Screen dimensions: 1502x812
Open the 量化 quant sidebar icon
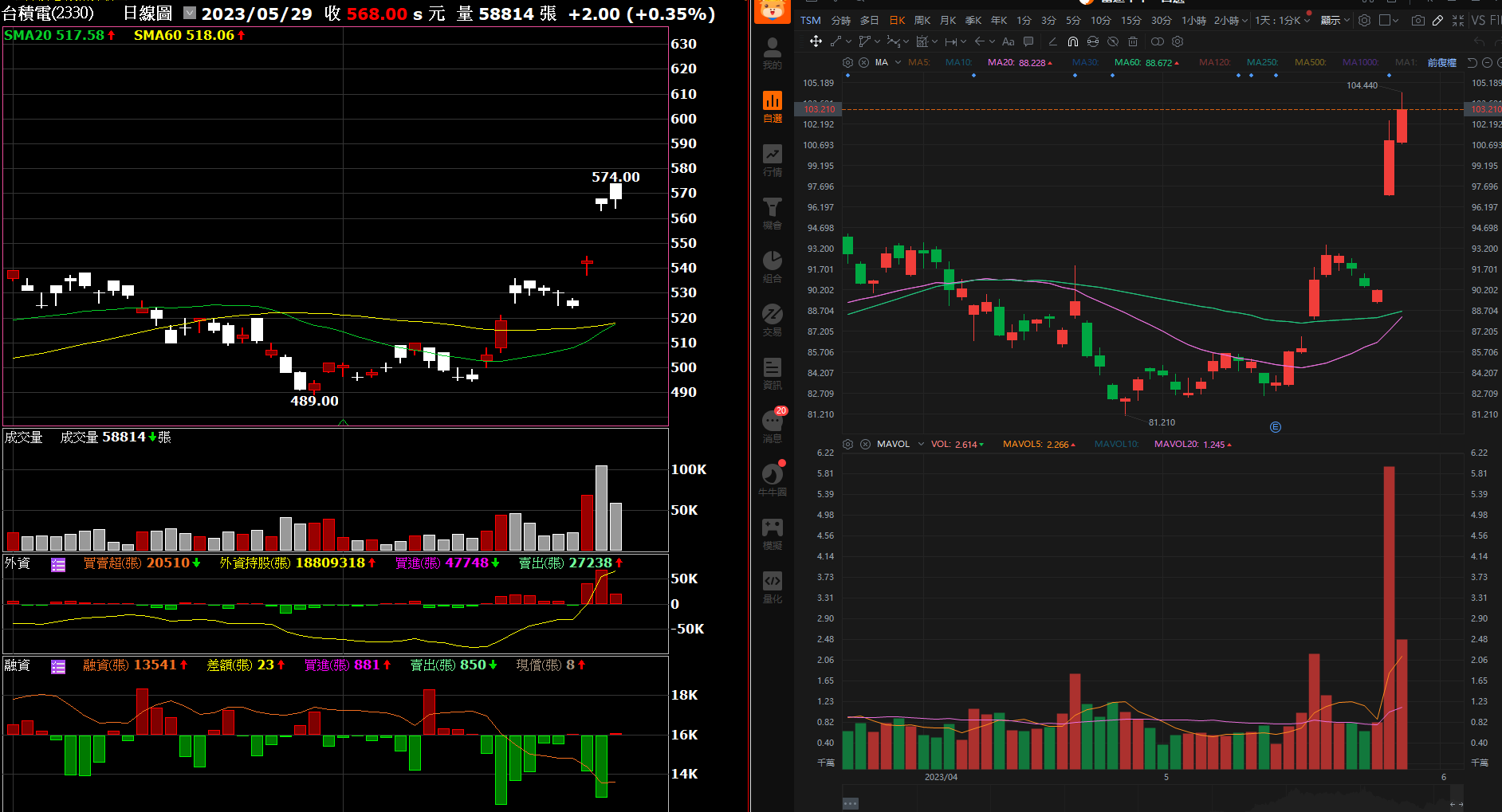[x=772, y=586]
